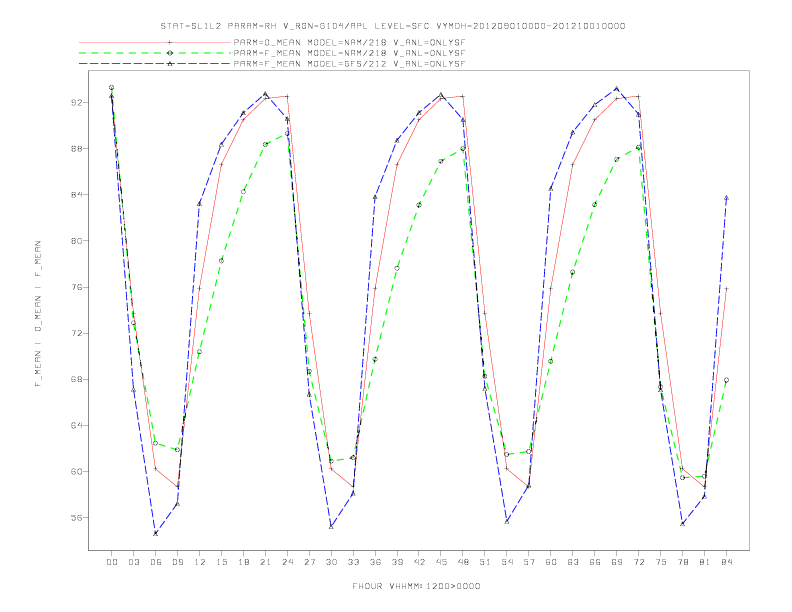Click the vertical axis title F_MEAN | O_MEAN | F_MEAN
The height and width of the screenshot is (612, 792).
(38, 314)
